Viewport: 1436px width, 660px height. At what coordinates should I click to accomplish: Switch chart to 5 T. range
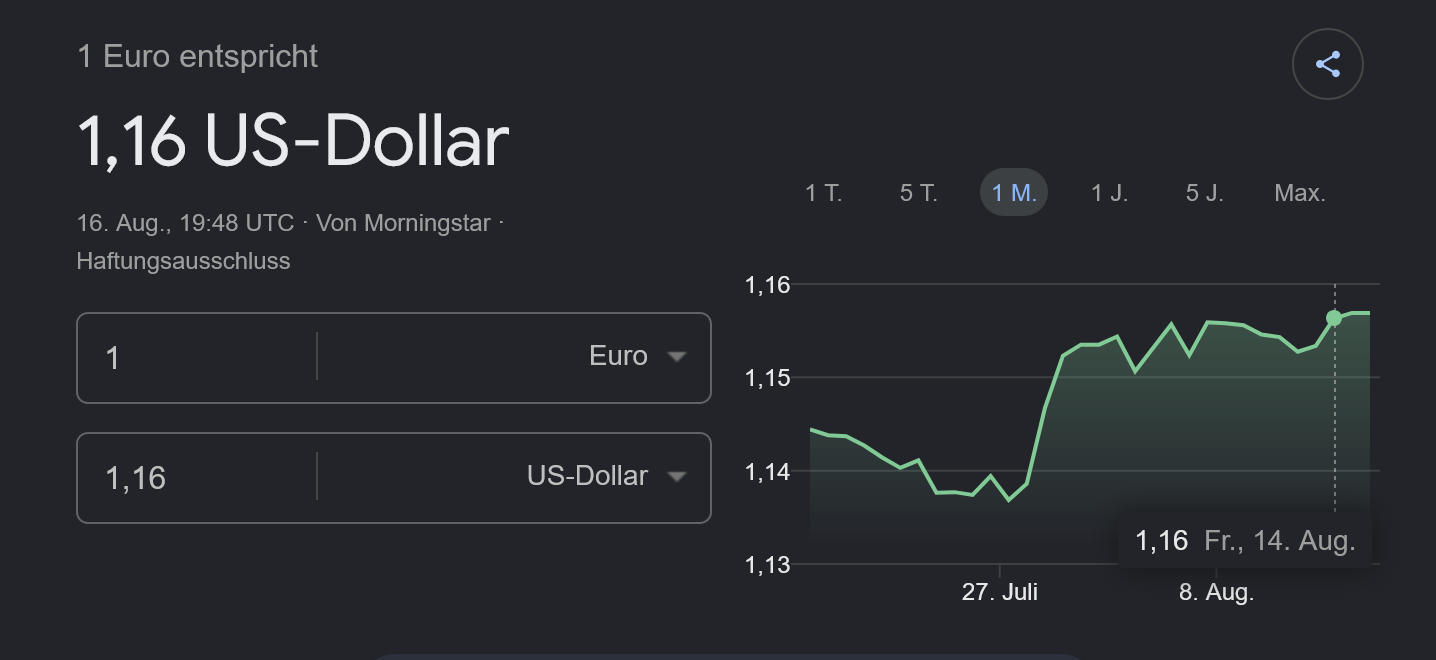coord(919,193)
